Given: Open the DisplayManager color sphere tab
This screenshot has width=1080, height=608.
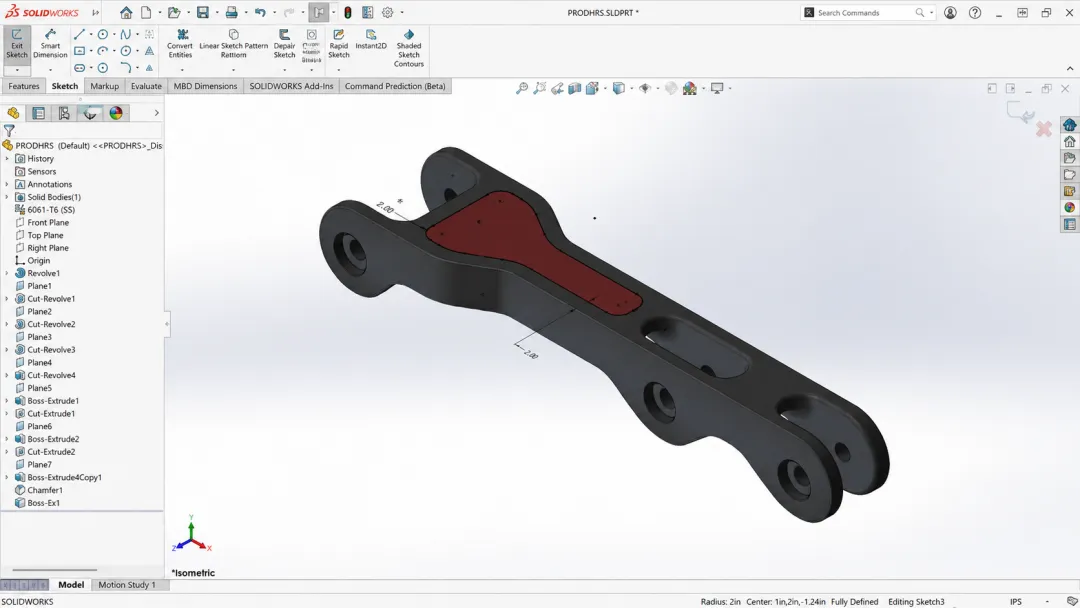Looking at the screenshot, I should click(x=116, y=113).
